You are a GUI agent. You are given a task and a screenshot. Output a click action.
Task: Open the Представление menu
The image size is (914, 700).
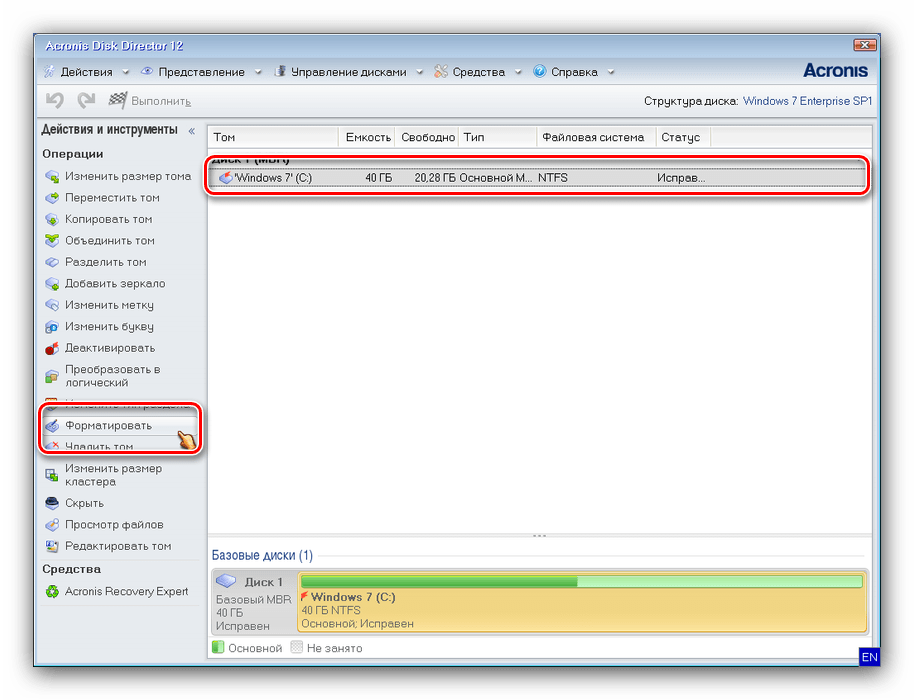pyautogui.click(x=201, y=72)
